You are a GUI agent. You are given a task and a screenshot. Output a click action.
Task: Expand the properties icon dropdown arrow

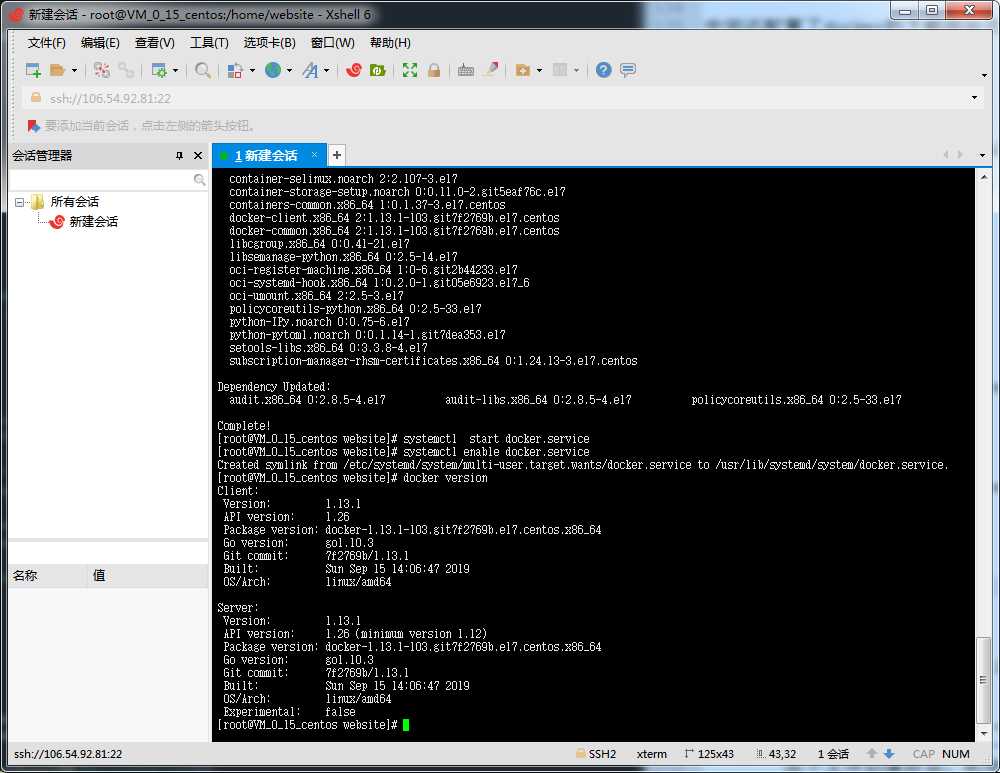click(x=175, y=70)
